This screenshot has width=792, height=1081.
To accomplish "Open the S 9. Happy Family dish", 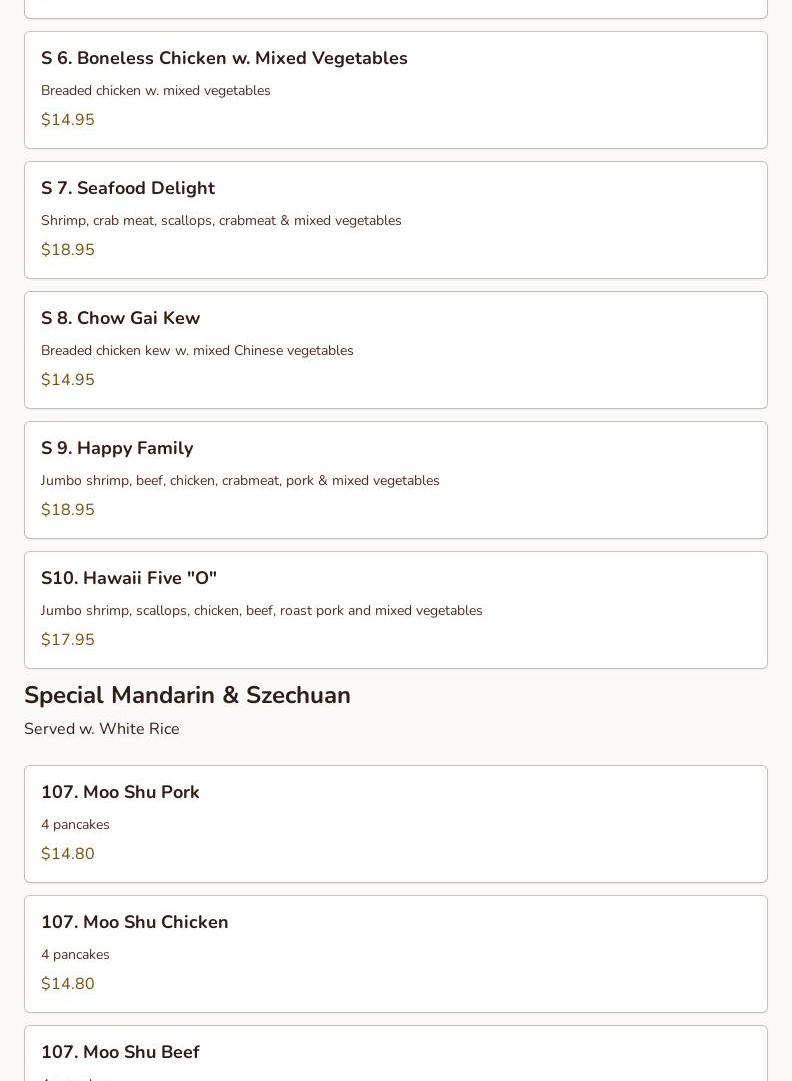I will tap(117, 449).
